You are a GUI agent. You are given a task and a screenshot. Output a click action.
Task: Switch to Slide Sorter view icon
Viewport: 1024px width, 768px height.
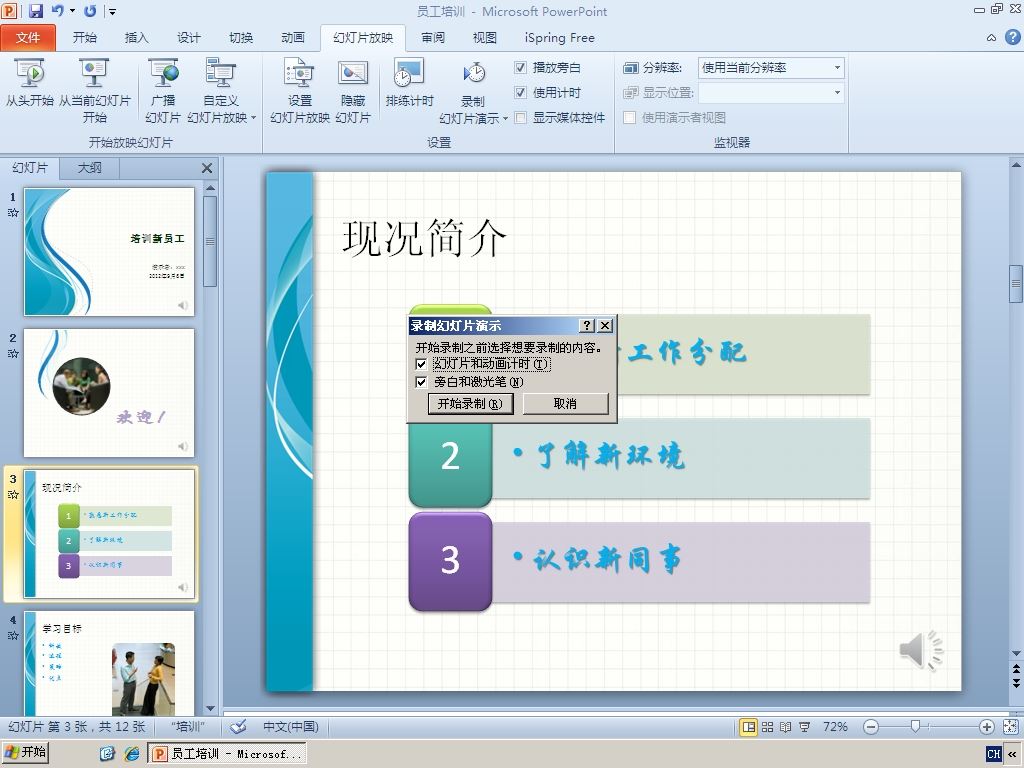(x=767, y=727)
